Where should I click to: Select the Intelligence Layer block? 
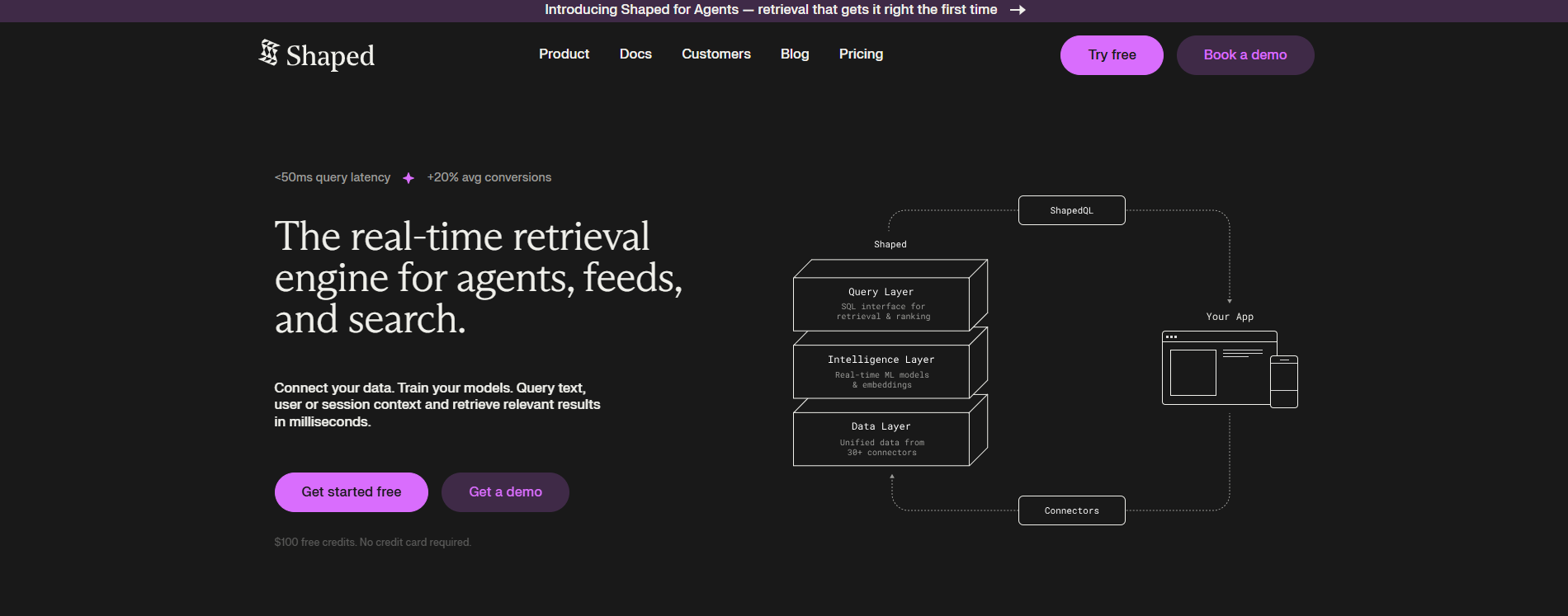click(x=881, y=371)
